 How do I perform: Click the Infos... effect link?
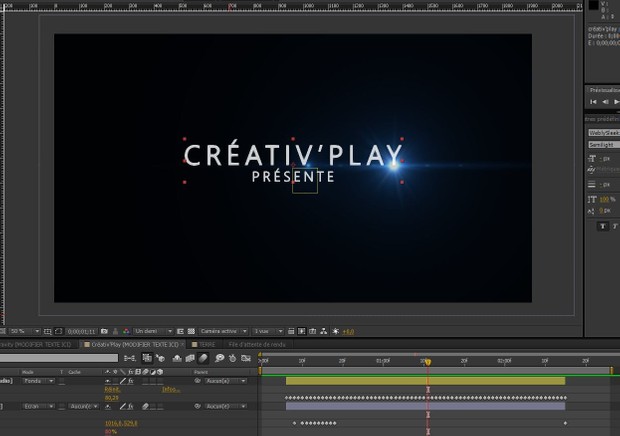pyautogui.click(x=171, y=390)
